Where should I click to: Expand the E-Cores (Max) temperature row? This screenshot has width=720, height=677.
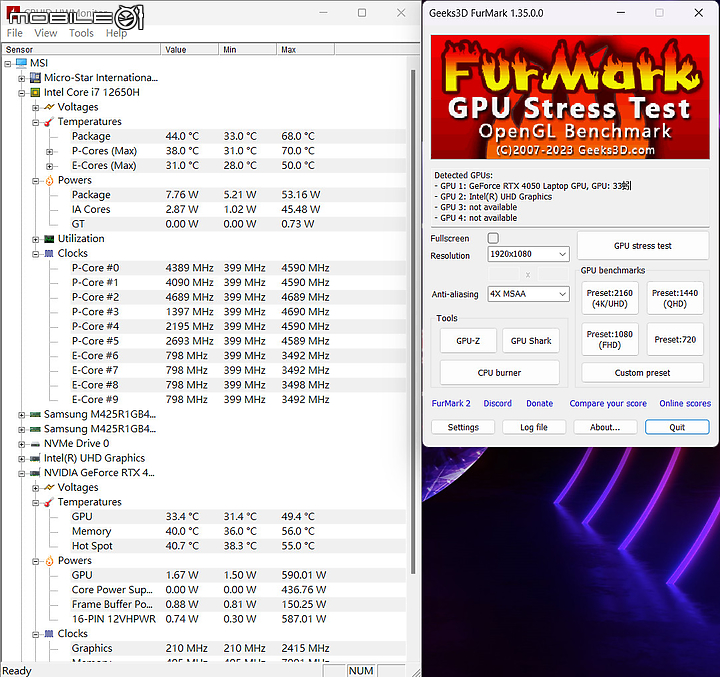[50, 166]
